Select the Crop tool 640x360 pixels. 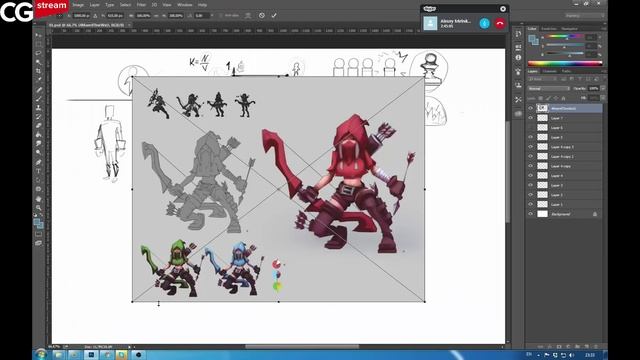click(38, 71)
